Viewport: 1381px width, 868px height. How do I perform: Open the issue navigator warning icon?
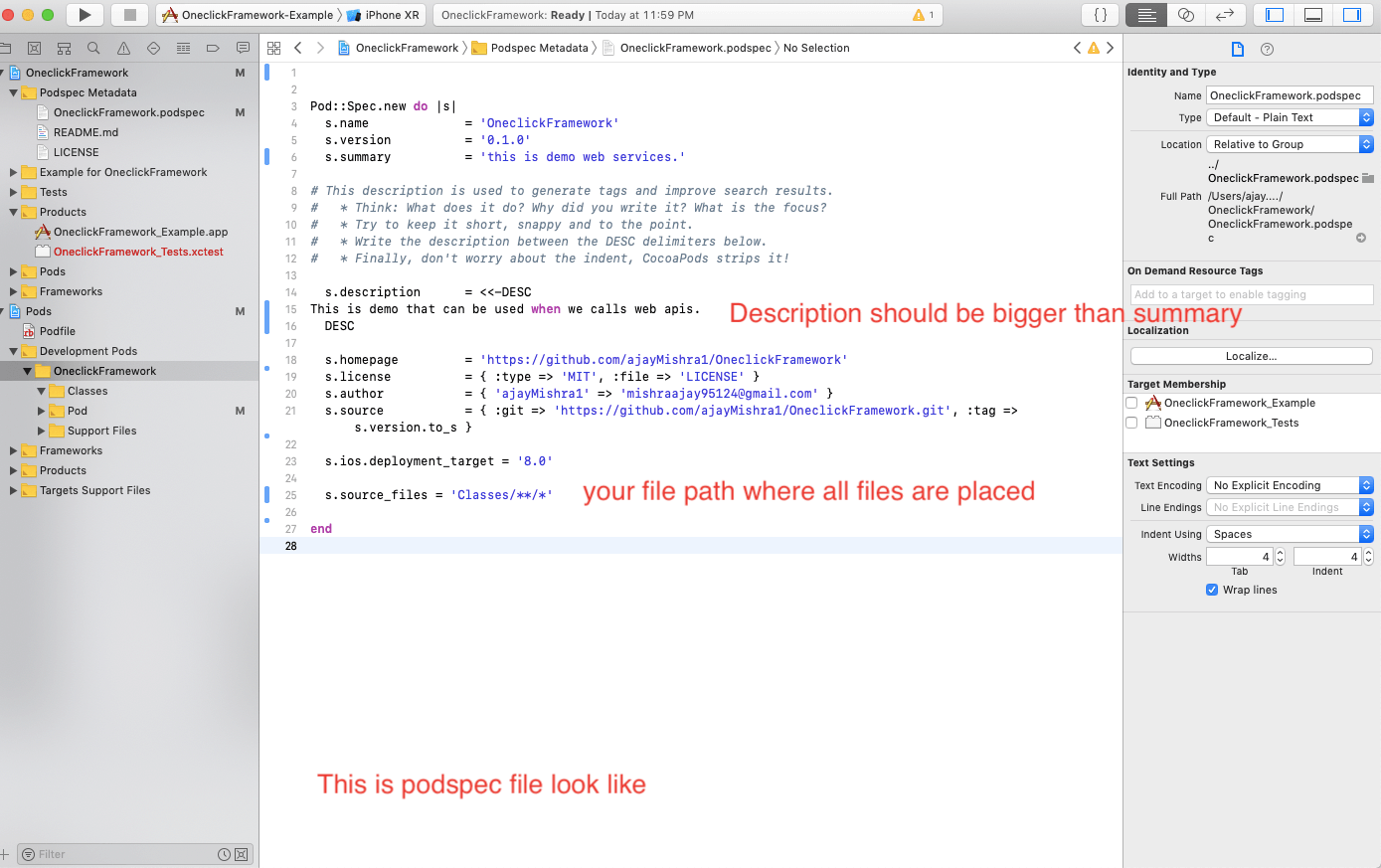tap(123, 48)
